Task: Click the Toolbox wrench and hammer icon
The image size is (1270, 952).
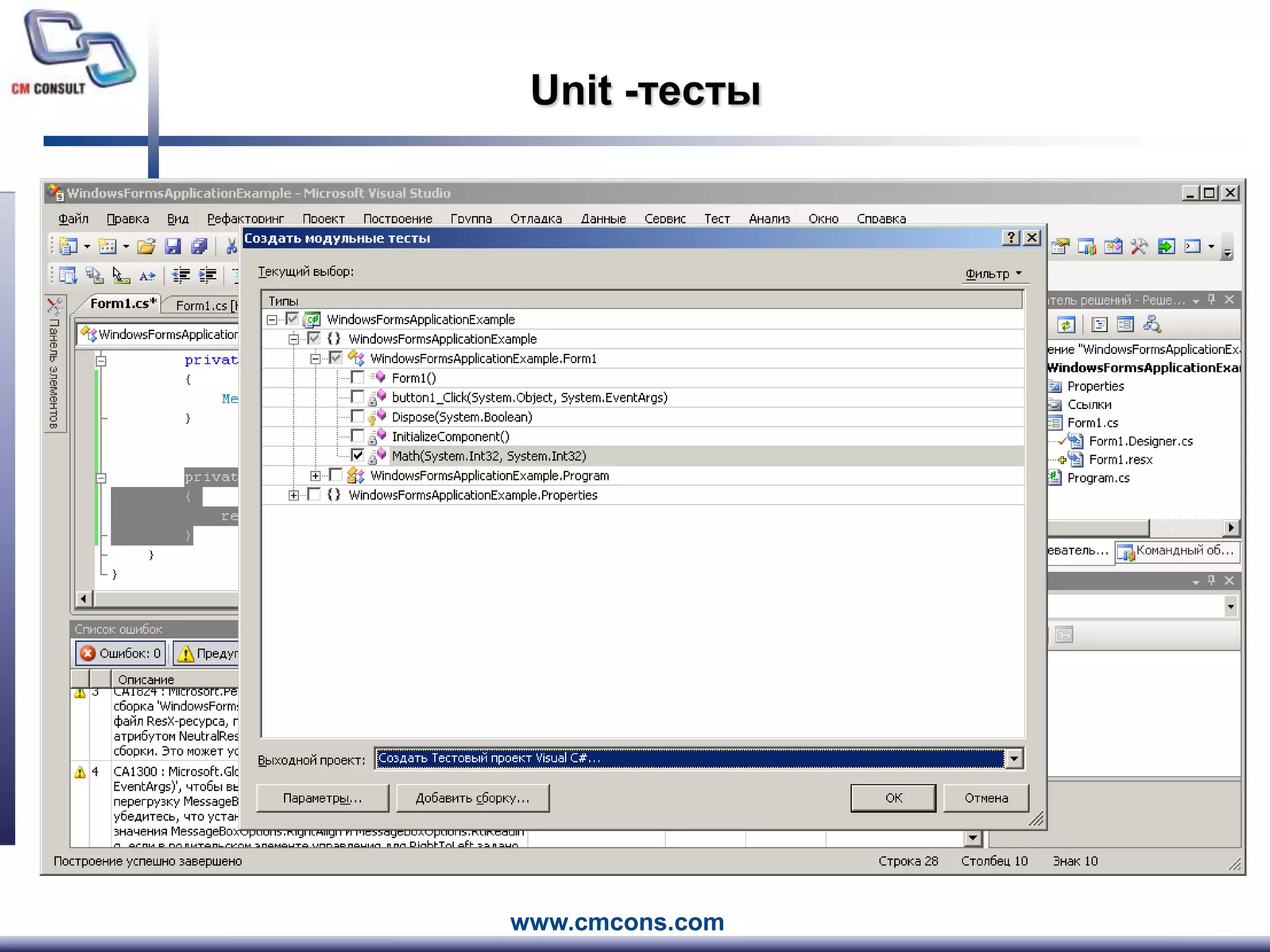Action: click(1139, 246)
